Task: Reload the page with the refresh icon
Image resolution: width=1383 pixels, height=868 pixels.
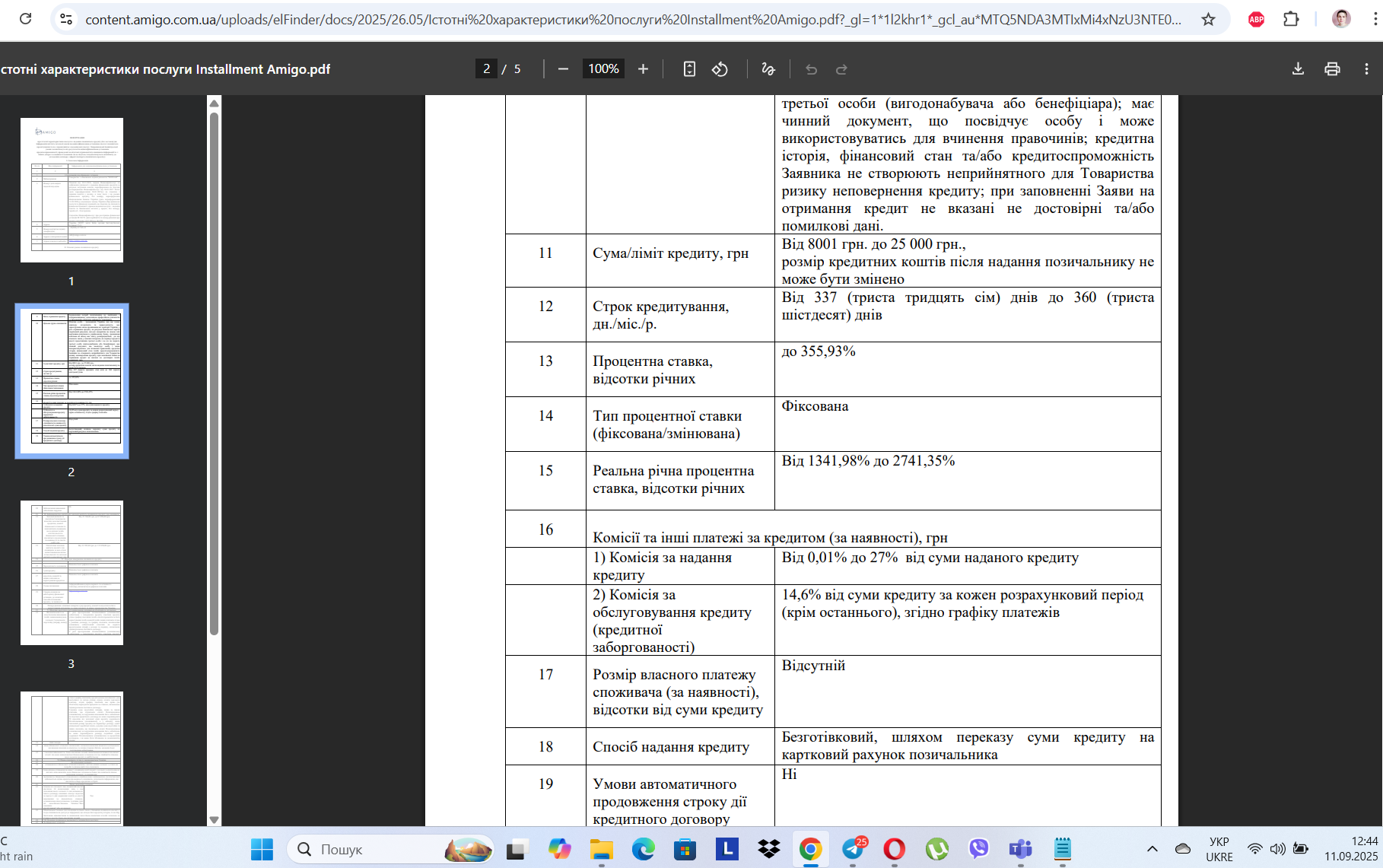Action: pyautogui.click(x=25, y=19)
